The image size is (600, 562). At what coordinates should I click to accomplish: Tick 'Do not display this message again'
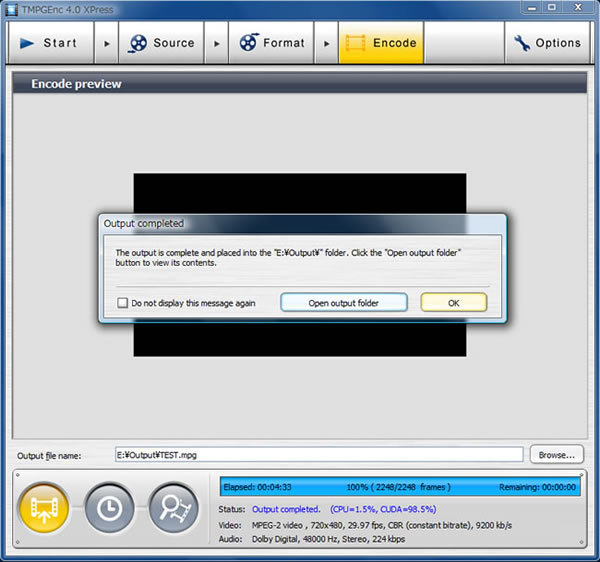coord(122,303)
